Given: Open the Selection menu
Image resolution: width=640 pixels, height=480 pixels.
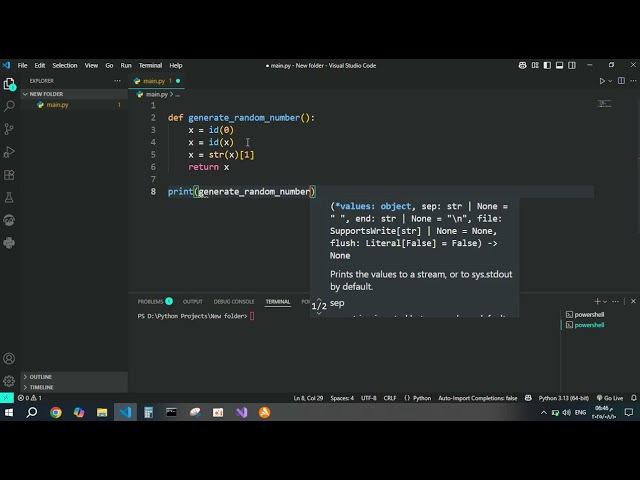Looking at the screenshot, I should [64, 65].
